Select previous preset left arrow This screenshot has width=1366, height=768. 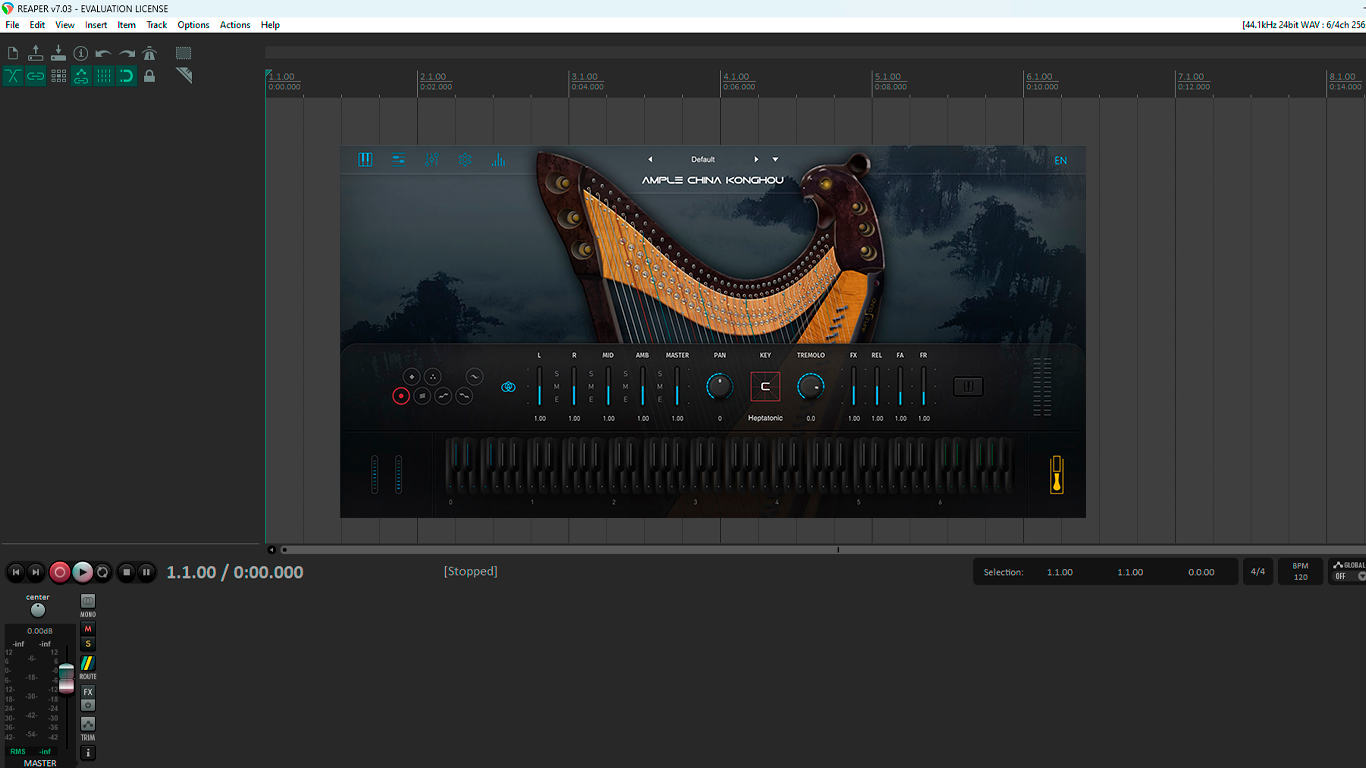tap(650, 159)
